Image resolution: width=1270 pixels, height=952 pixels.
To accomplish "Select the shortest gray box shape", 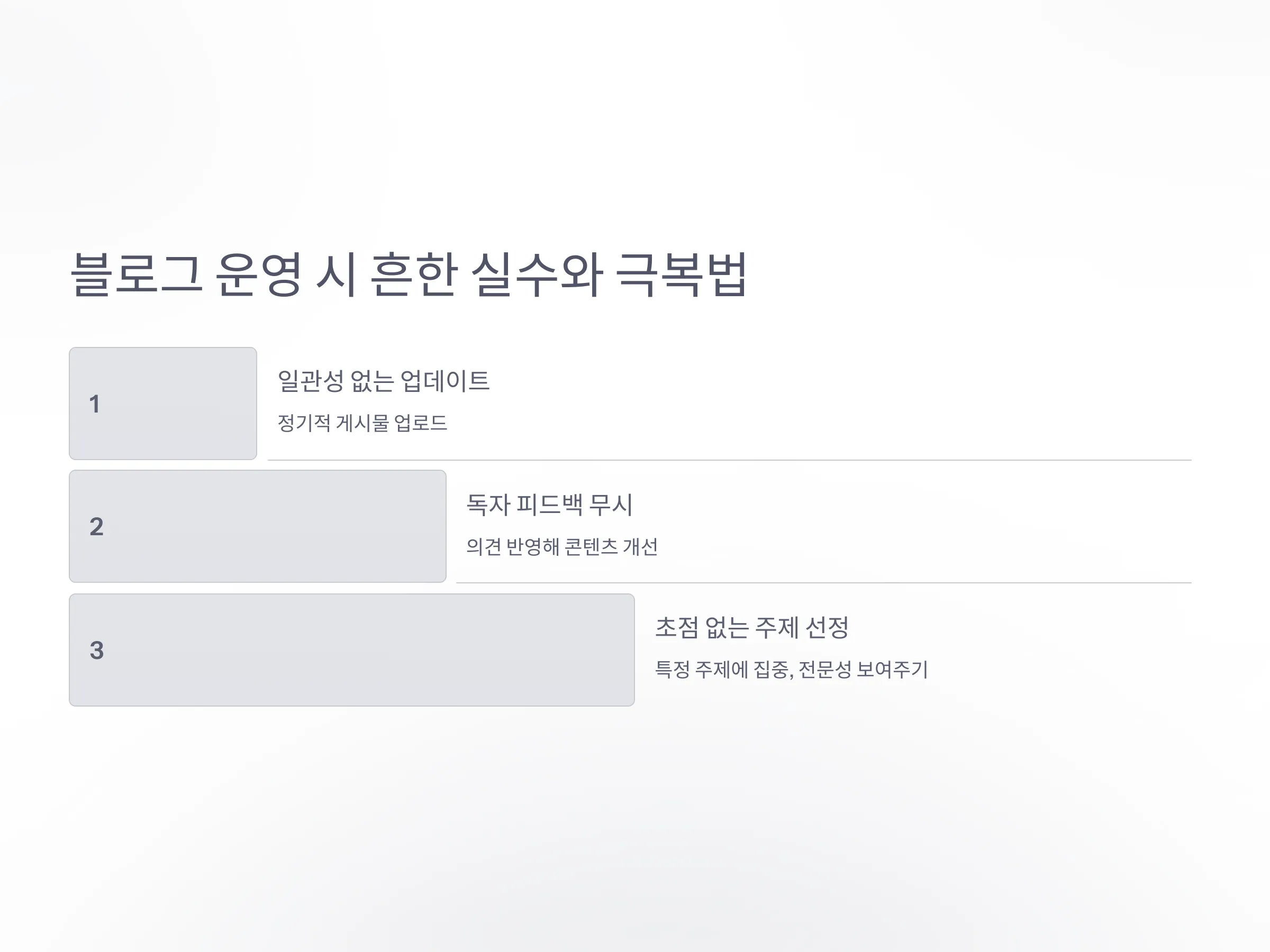I will 163,404.
